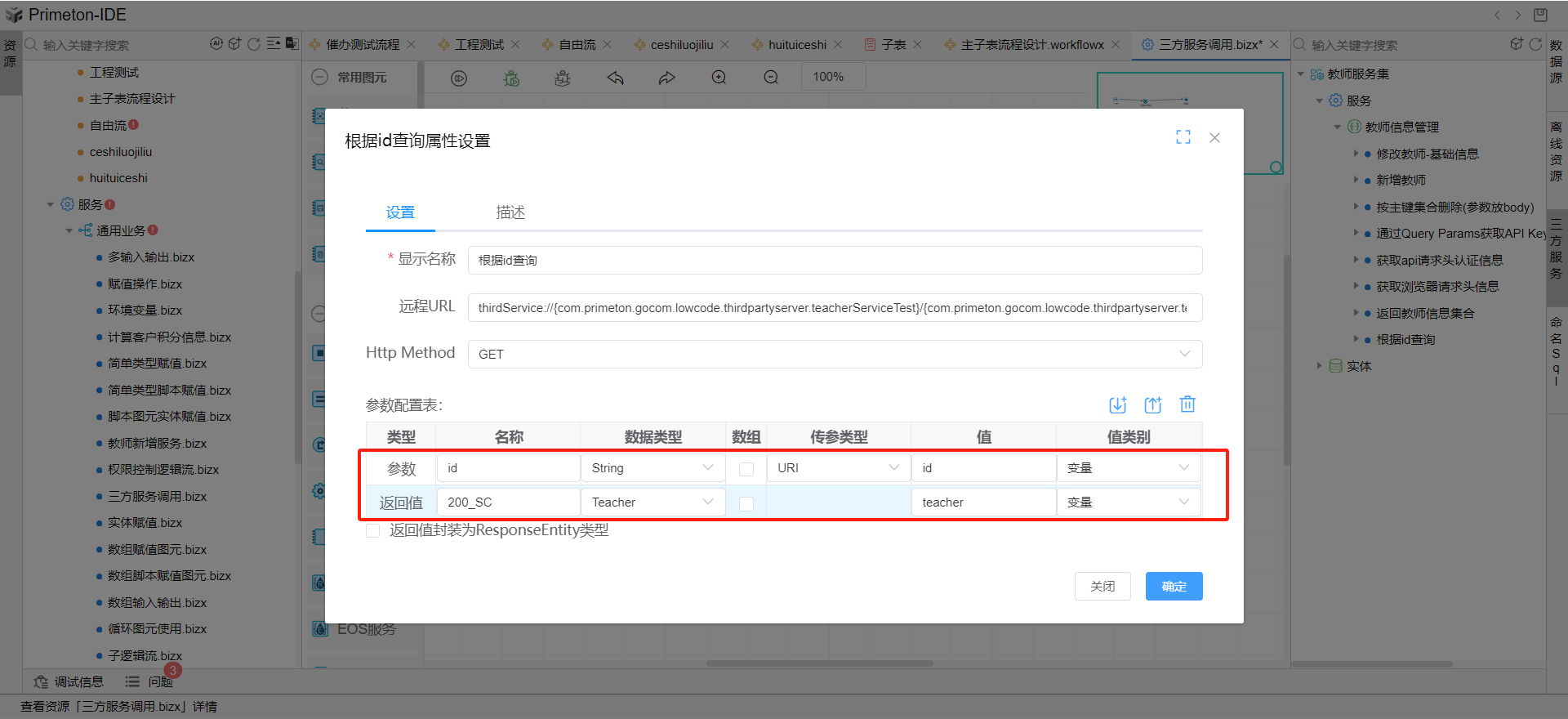Enable 返回值封装为ResponseEntity类型 checkbox

(373, 531)
